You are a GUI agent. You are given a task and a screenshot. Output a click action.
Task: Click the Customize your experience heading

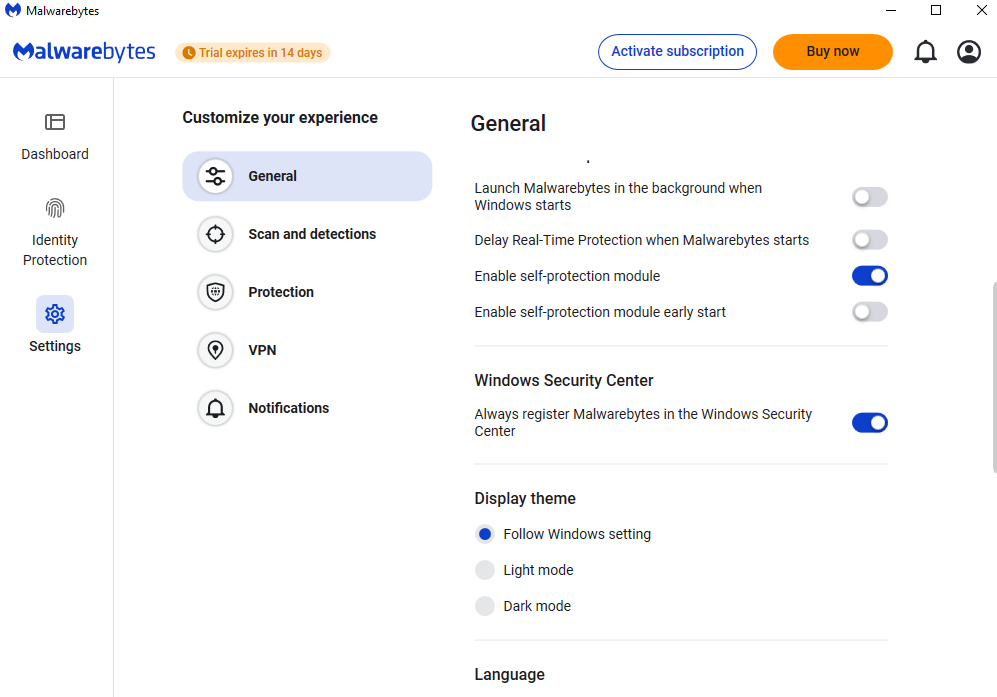pos(280,118)
